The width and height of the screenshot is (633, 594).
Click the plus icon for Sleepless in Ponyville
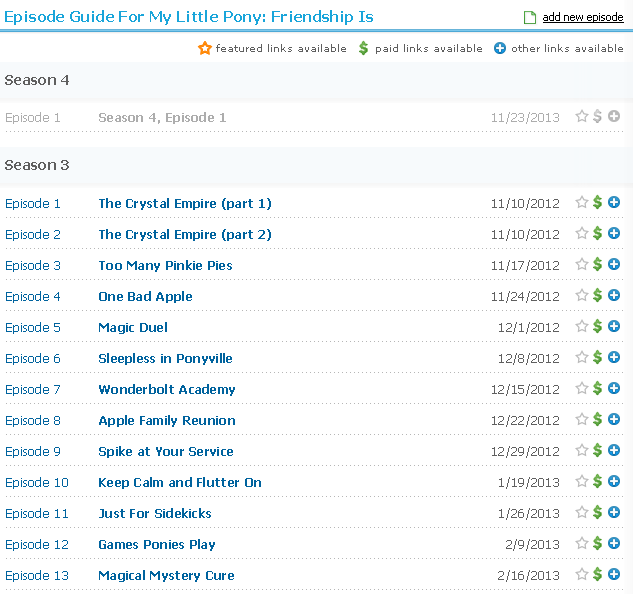pos(614,357)
